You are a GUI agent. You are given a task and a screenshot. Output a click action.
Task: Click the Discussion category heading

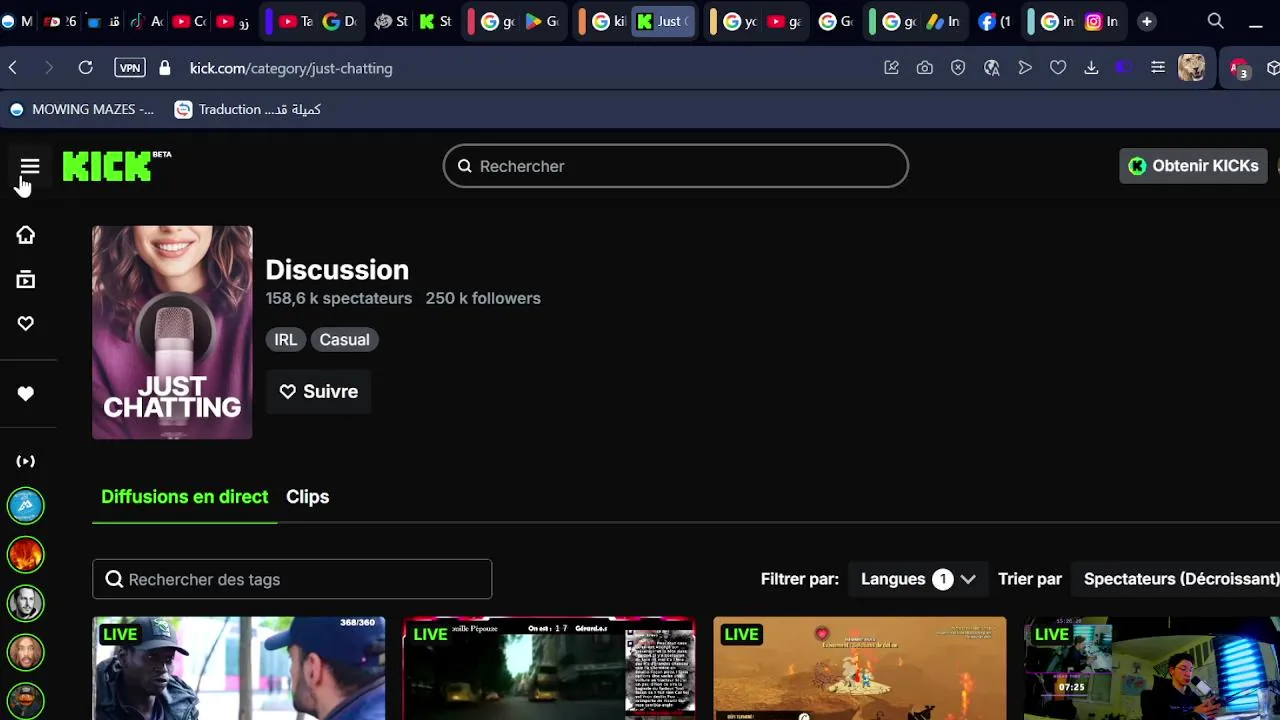pos(337,270)
